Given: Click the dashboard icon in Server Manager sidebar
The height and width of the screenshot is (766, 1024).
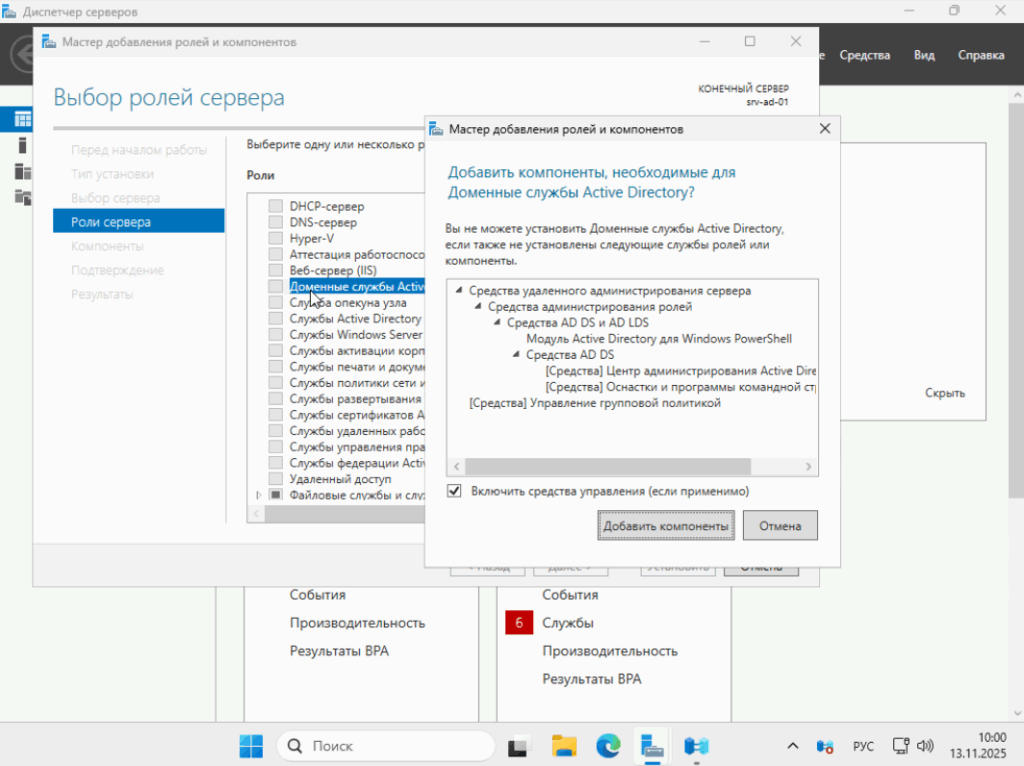Looking at the screenshot, I should (x=22, y=120).
